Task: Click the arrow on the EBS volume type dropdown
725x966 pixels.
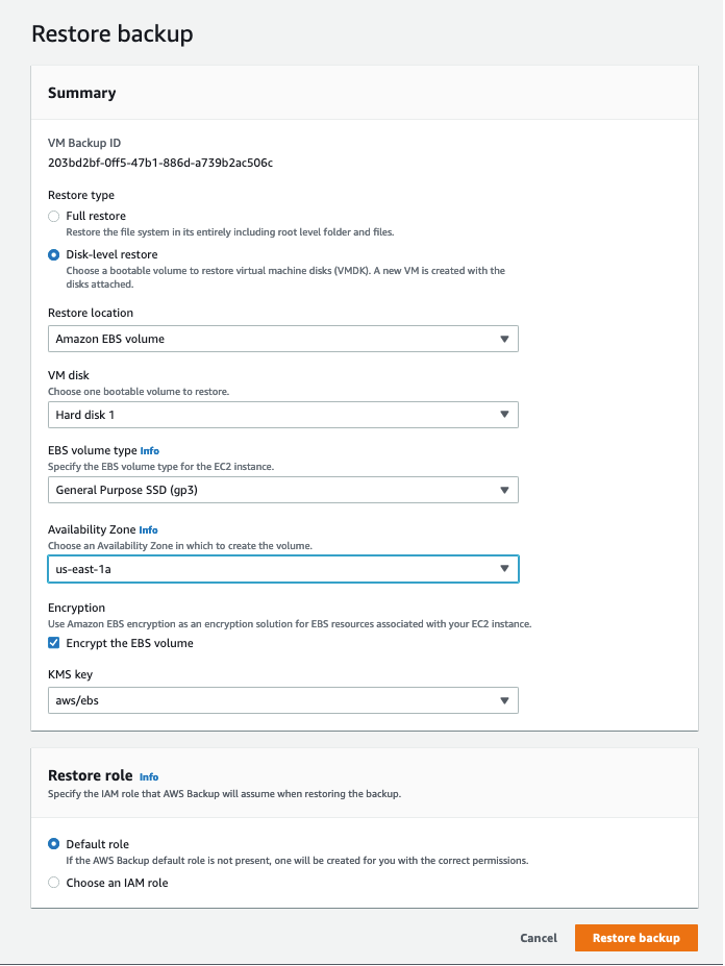Action: (506, 490)
